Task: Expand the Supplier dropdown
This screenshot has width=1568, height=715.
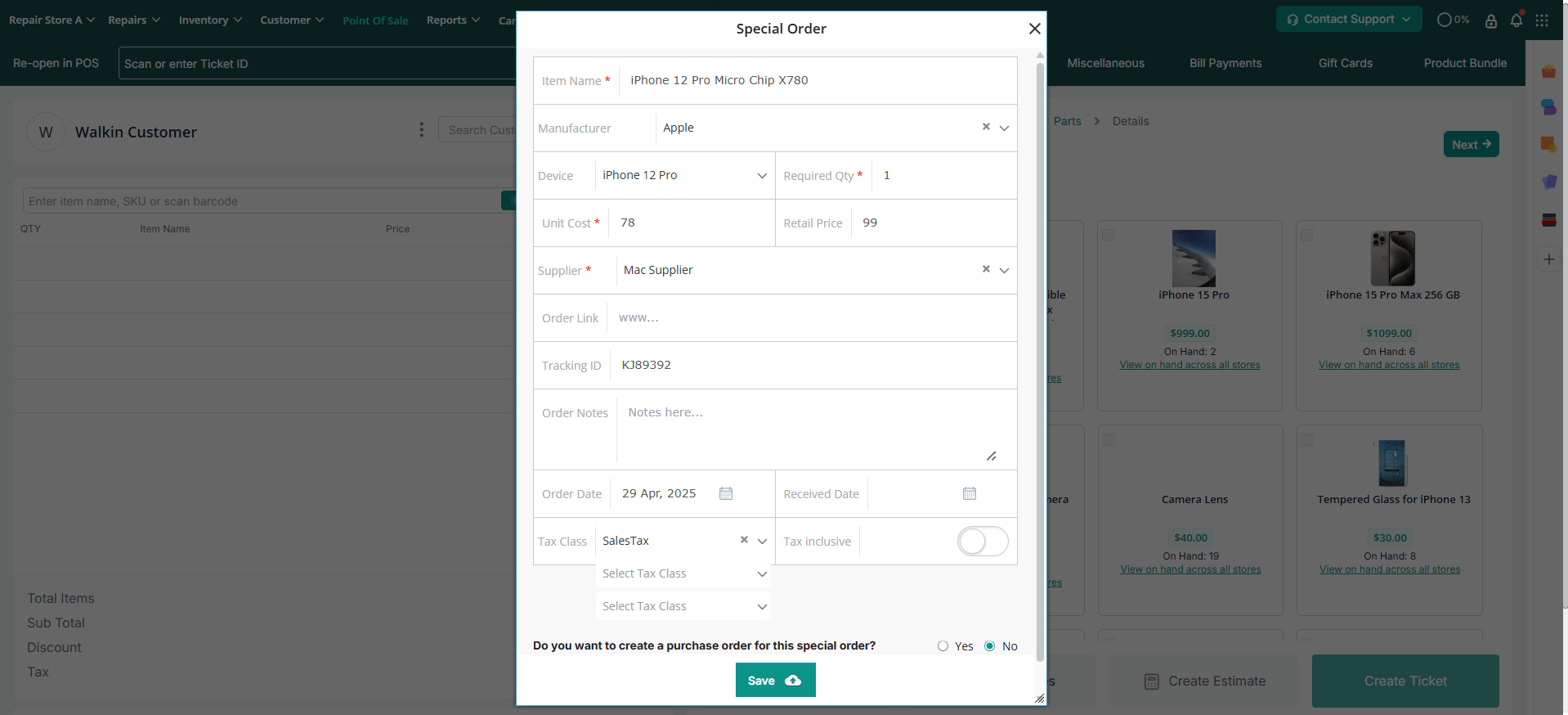Action: 1004,270
